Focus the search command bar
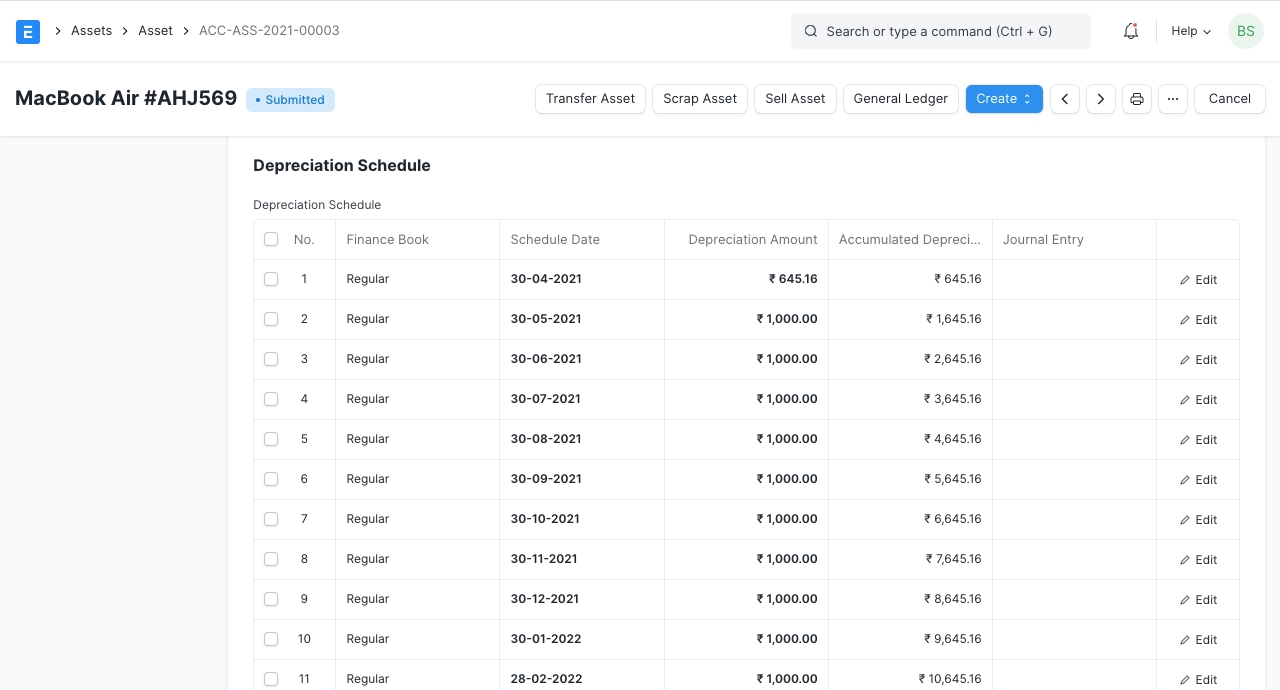Image resolution: width=1280 pixels, height=690 pixels. [940, 31]
